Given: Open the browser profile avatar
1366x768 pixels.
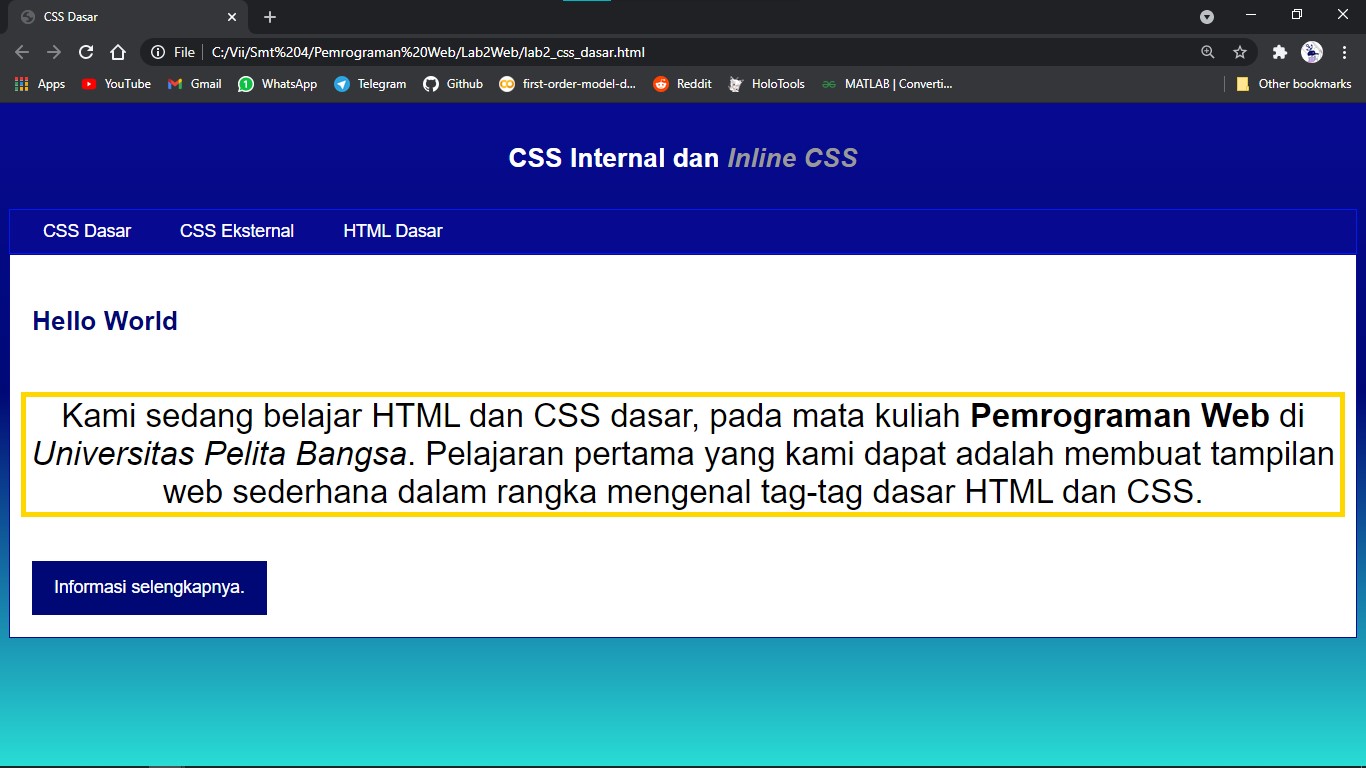Looking at the screenshot, I should [1310, 51].
